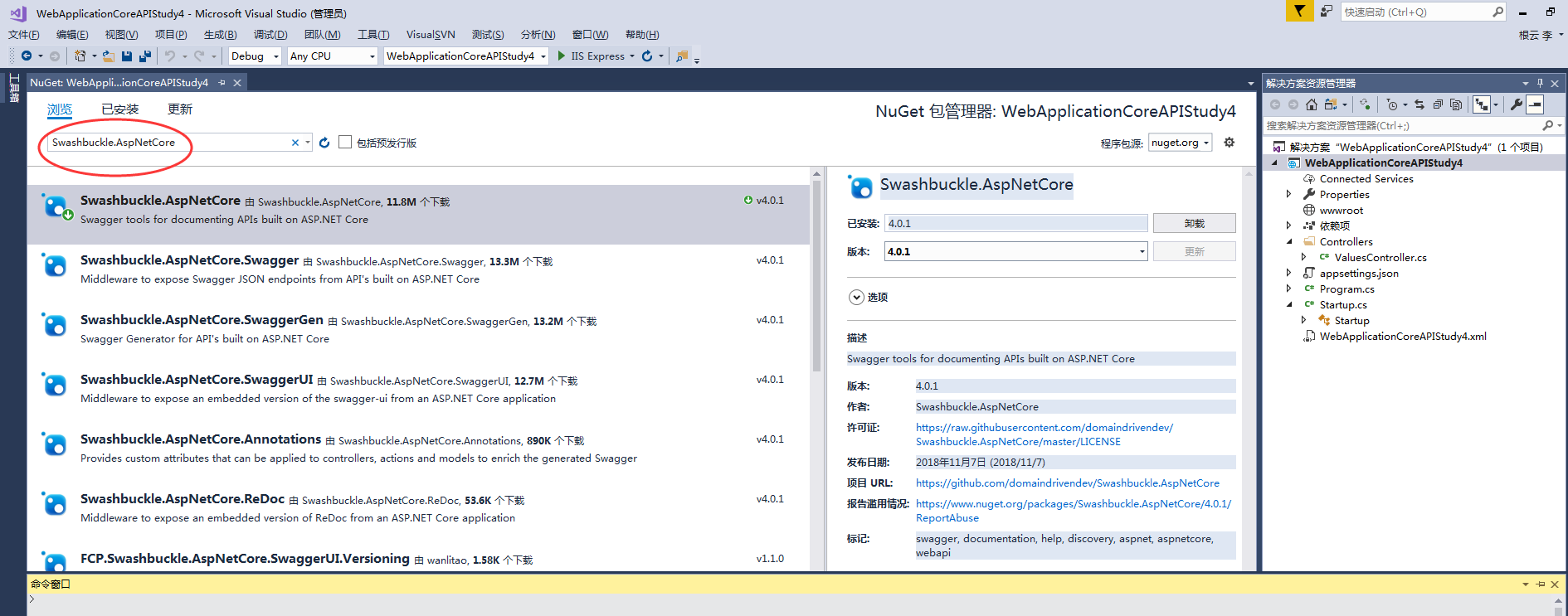Open the send feedback icon in title bar
Screen dimensions: 1568x616
pos(1327,11)
